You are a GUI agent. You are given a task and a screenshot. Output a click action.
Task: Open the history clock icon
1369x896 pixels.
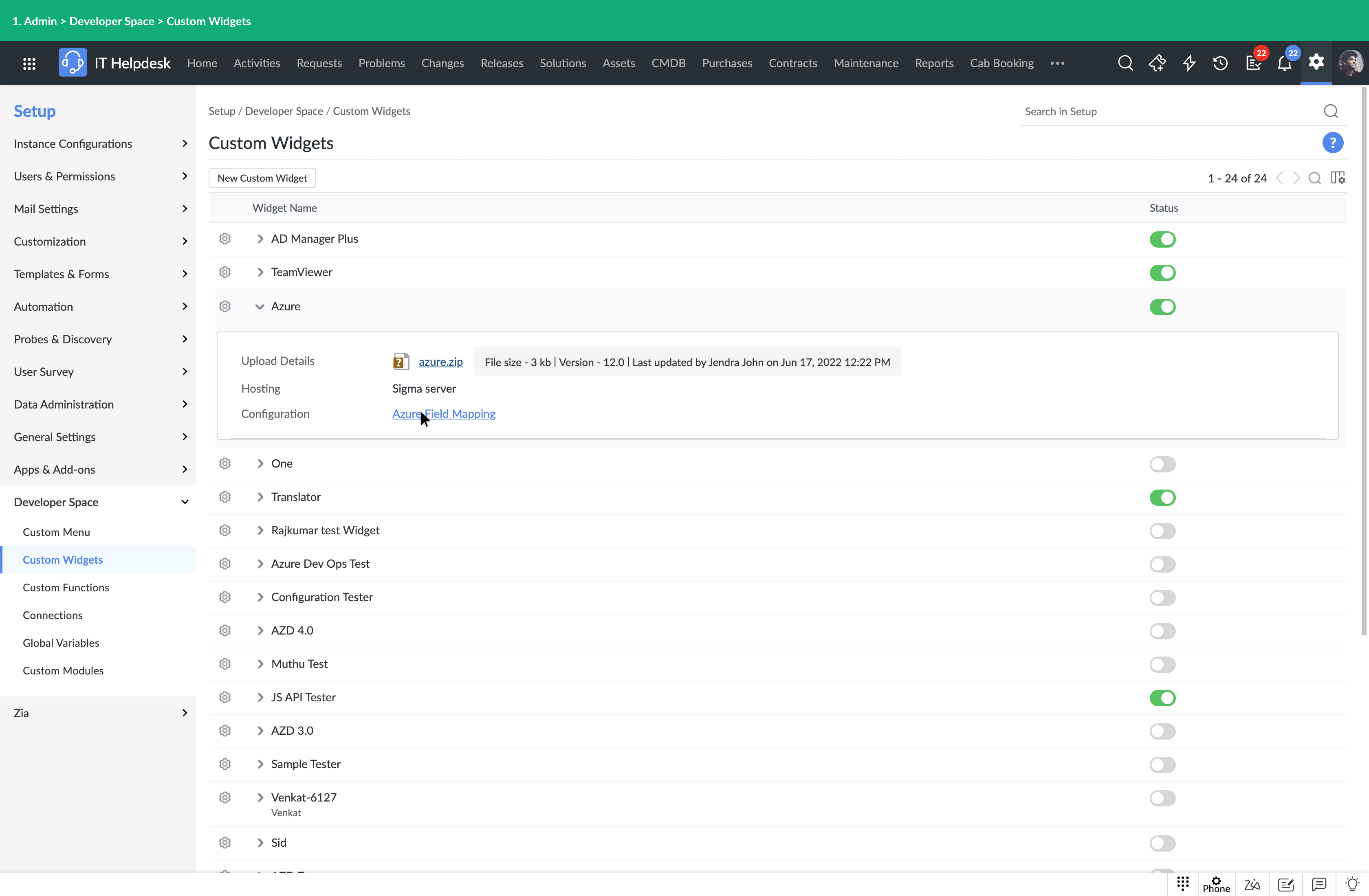[x=1220, y=63]
